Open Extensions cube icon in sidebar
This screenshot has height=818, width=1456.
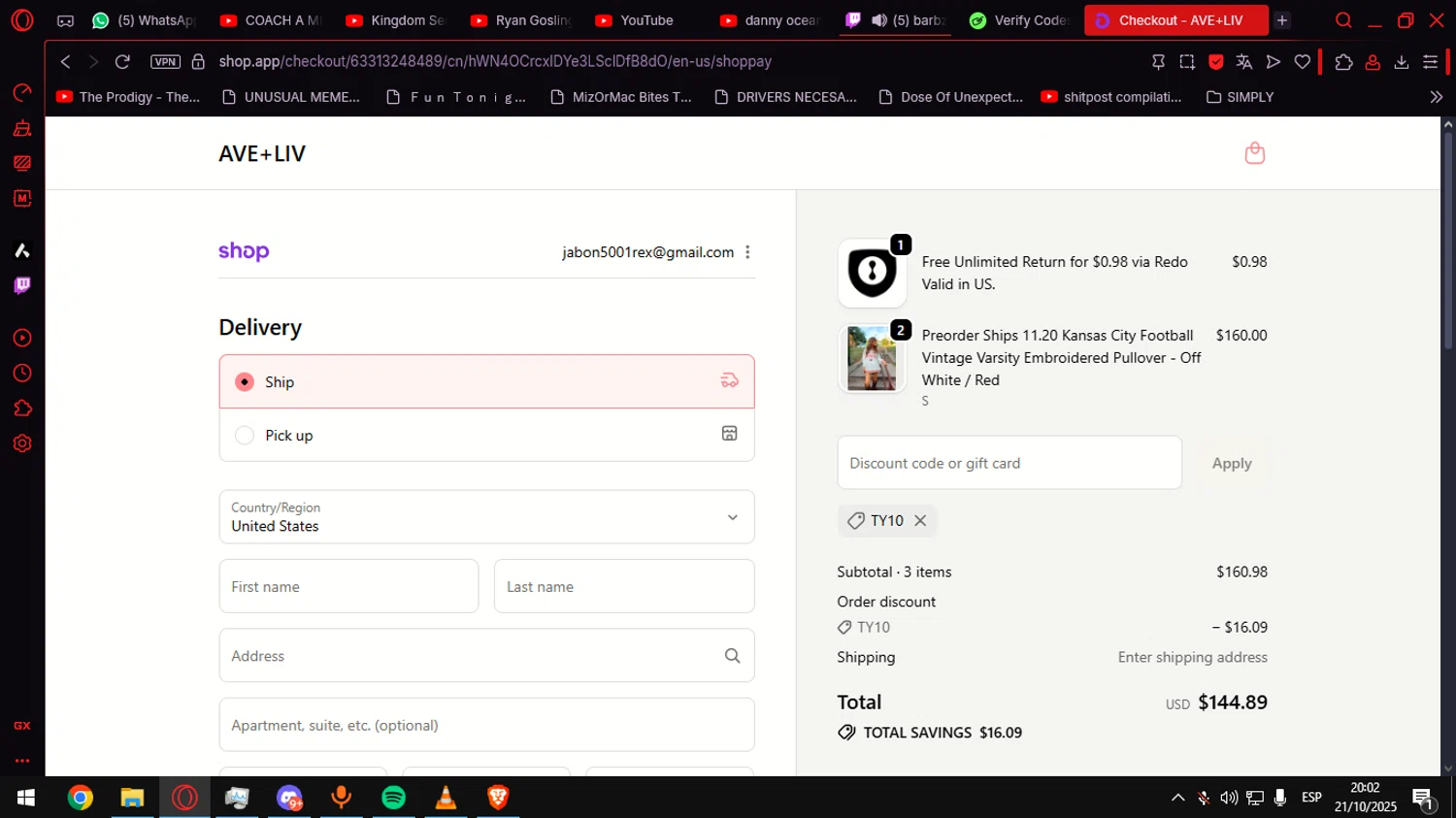(22, 409)
